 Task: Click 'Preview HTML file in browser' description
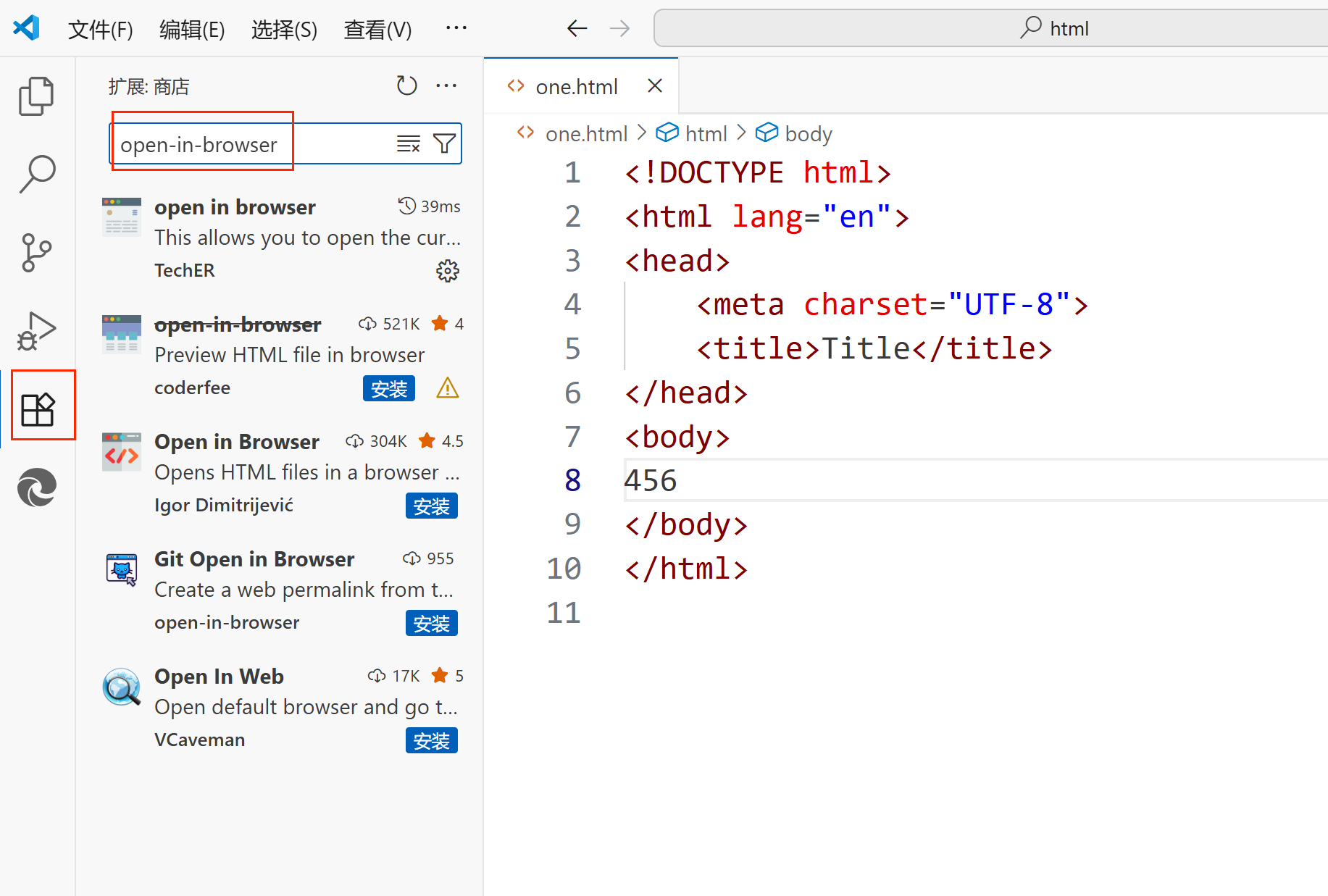coord(289,355)
